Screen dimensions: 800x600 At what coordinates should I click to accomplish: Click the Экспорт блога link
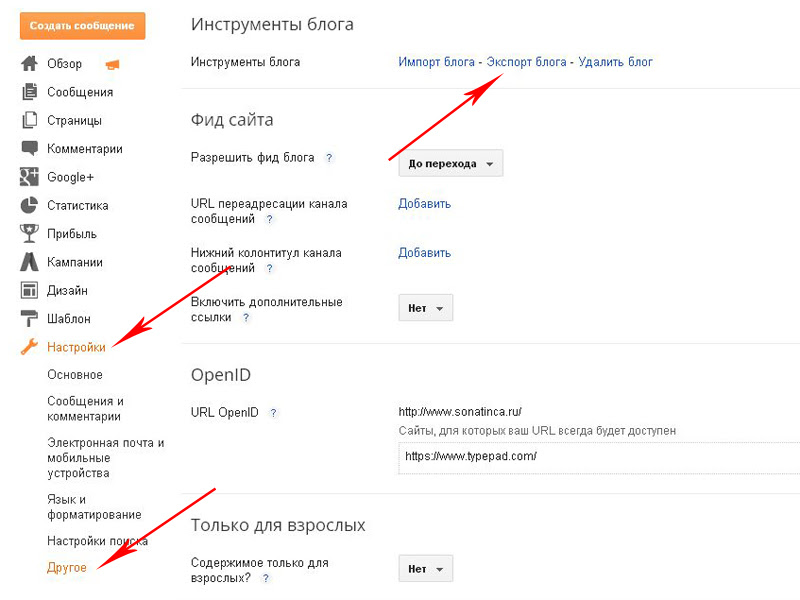(527, 62)
